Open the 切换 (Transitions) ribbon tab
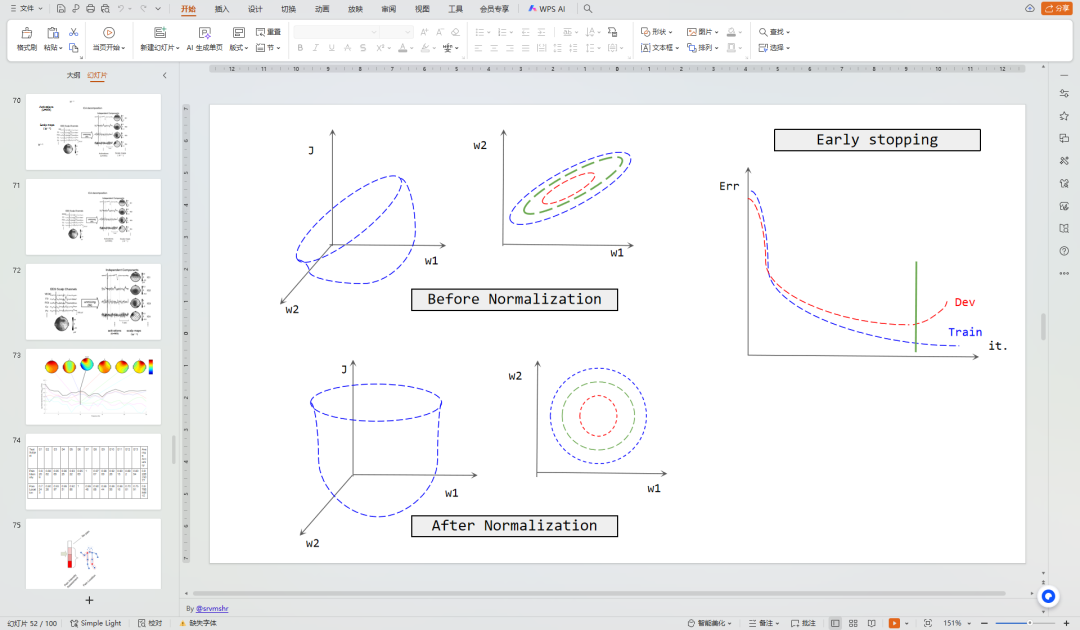 [x=289, y=9]
